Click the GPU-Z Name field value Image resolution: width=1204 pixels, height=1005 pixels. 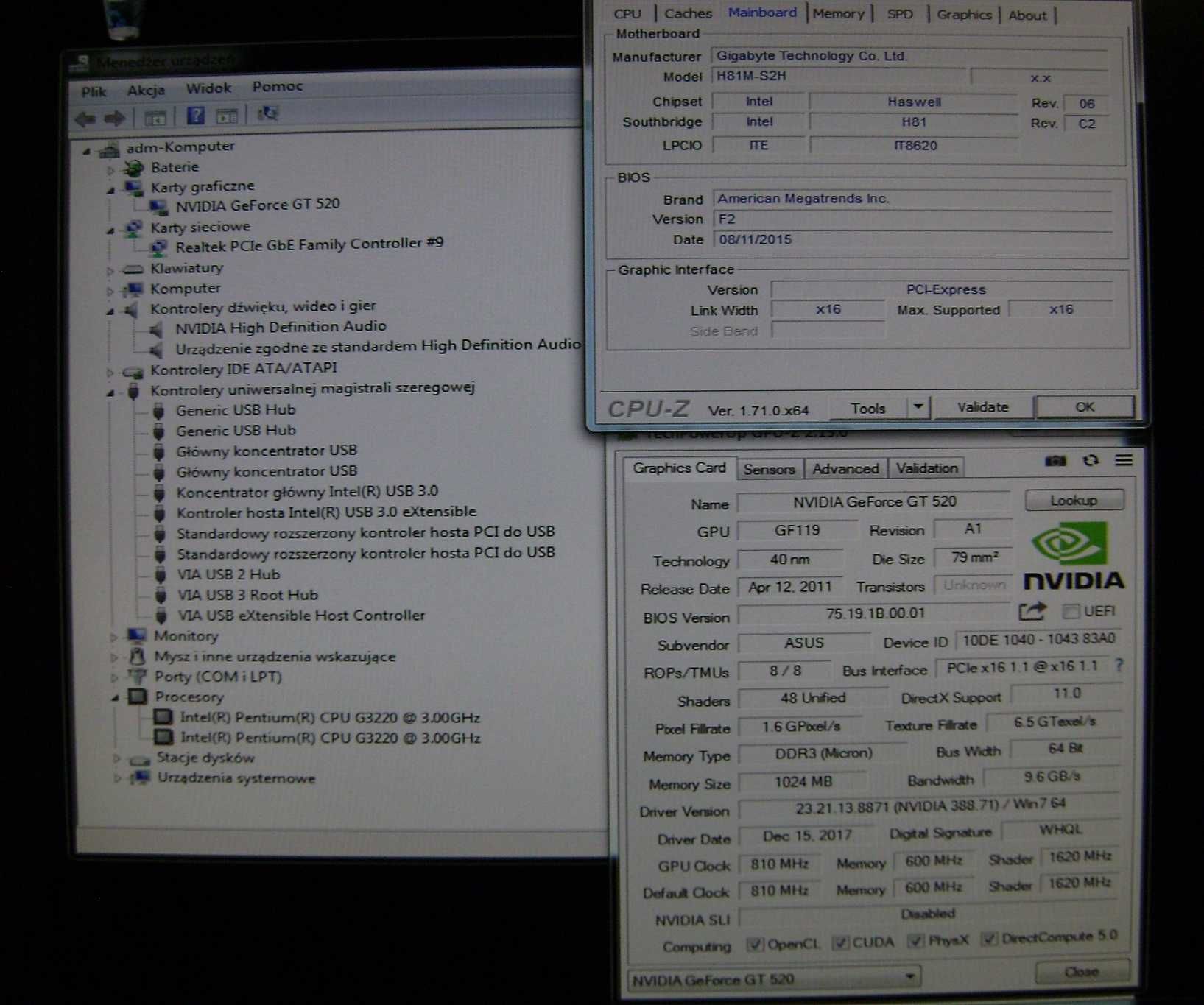(x=874, y=502)
